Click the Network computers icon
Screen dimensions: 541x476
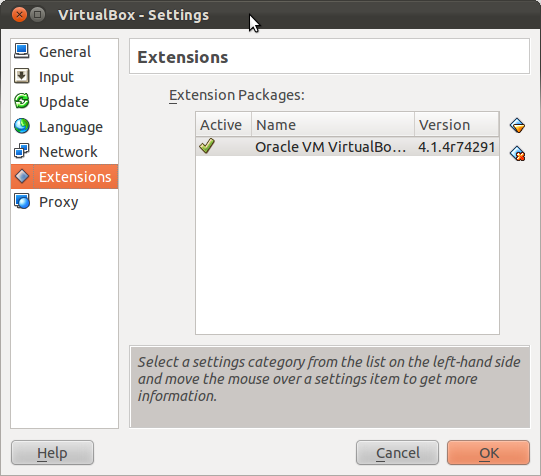[x=22, y=151]
